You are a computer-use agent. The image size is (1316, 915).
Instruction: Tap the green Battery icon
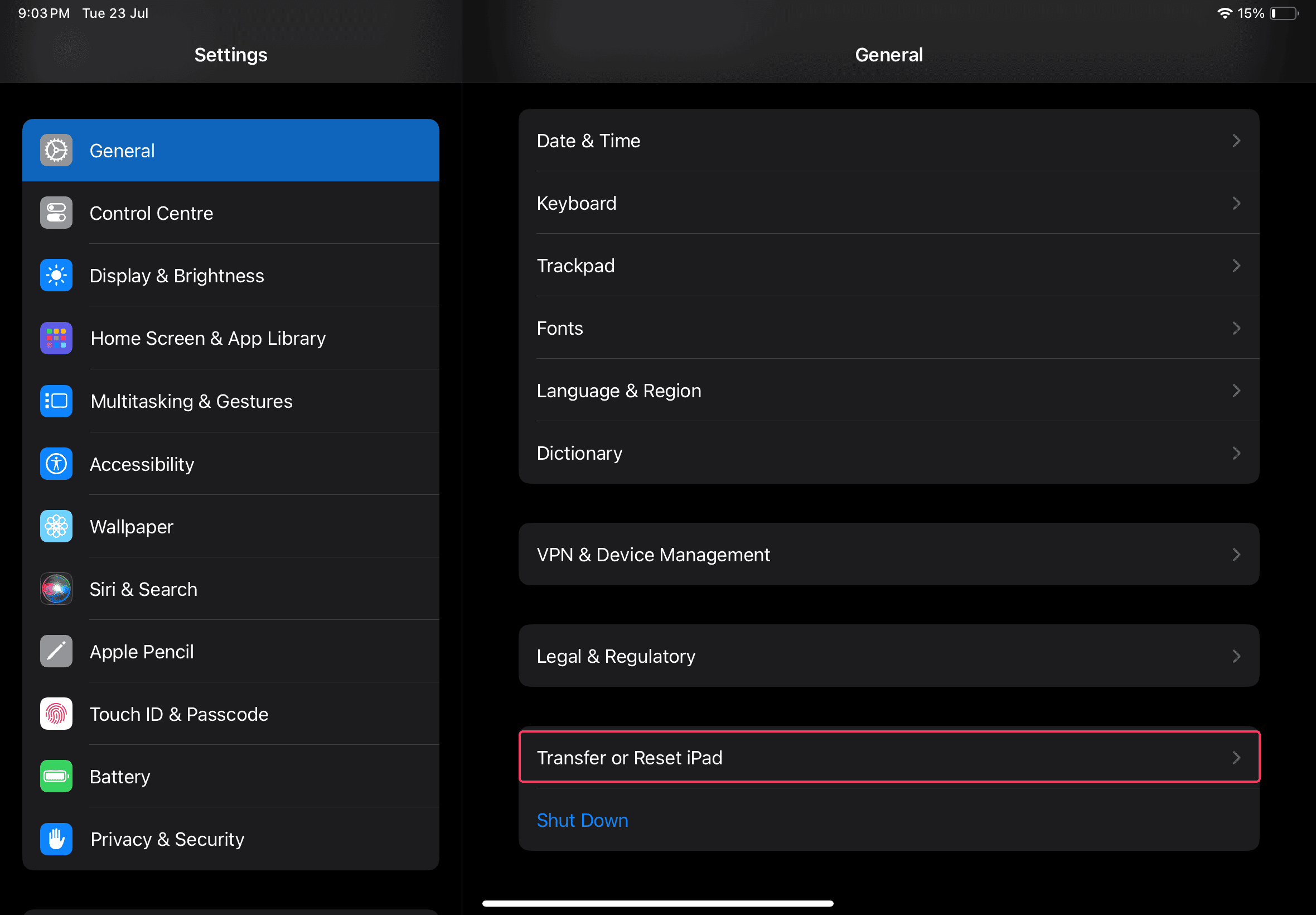[56, 776]
